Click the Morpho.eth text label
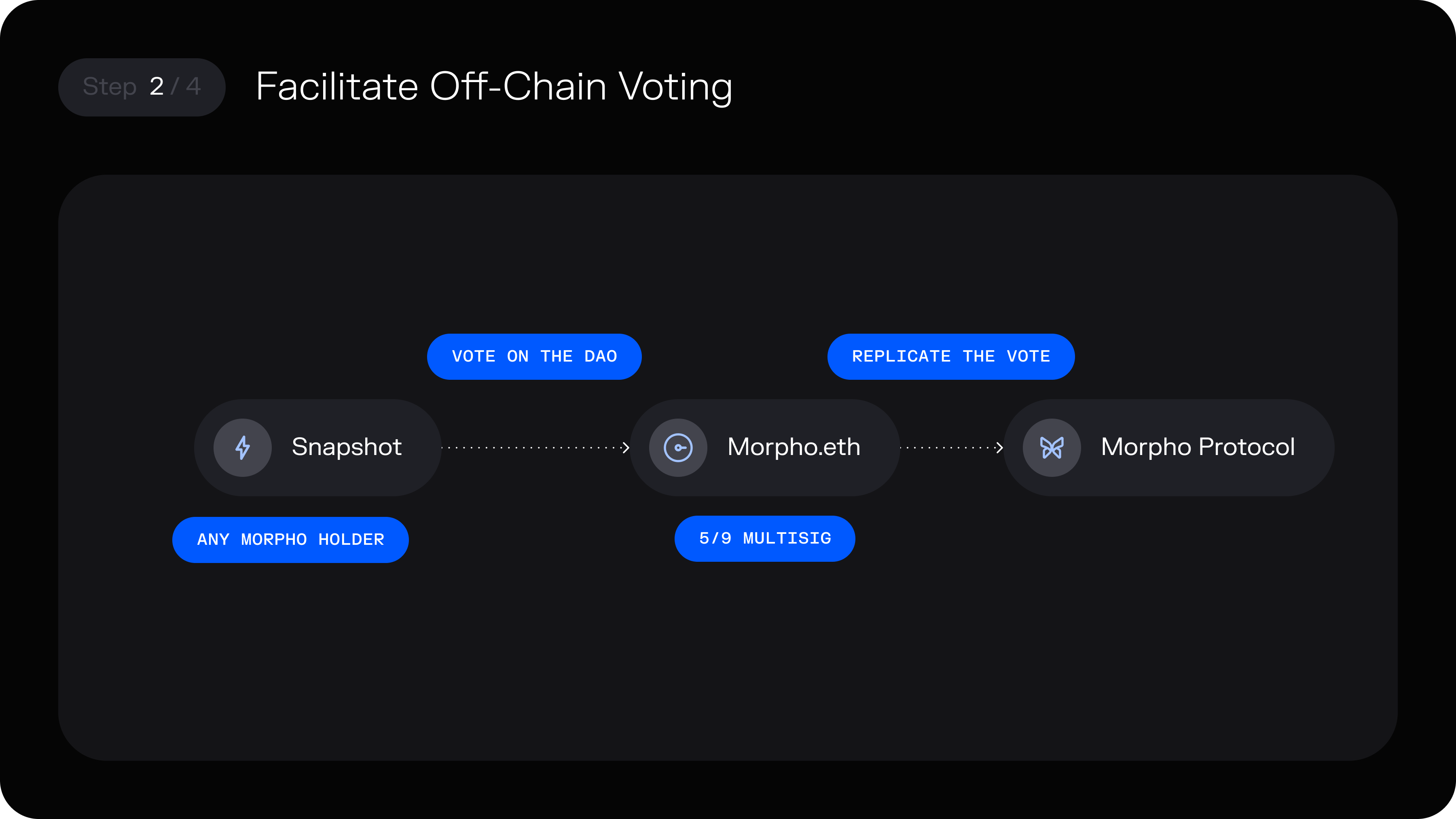1456x819 pixels. [x=794, y=447]
